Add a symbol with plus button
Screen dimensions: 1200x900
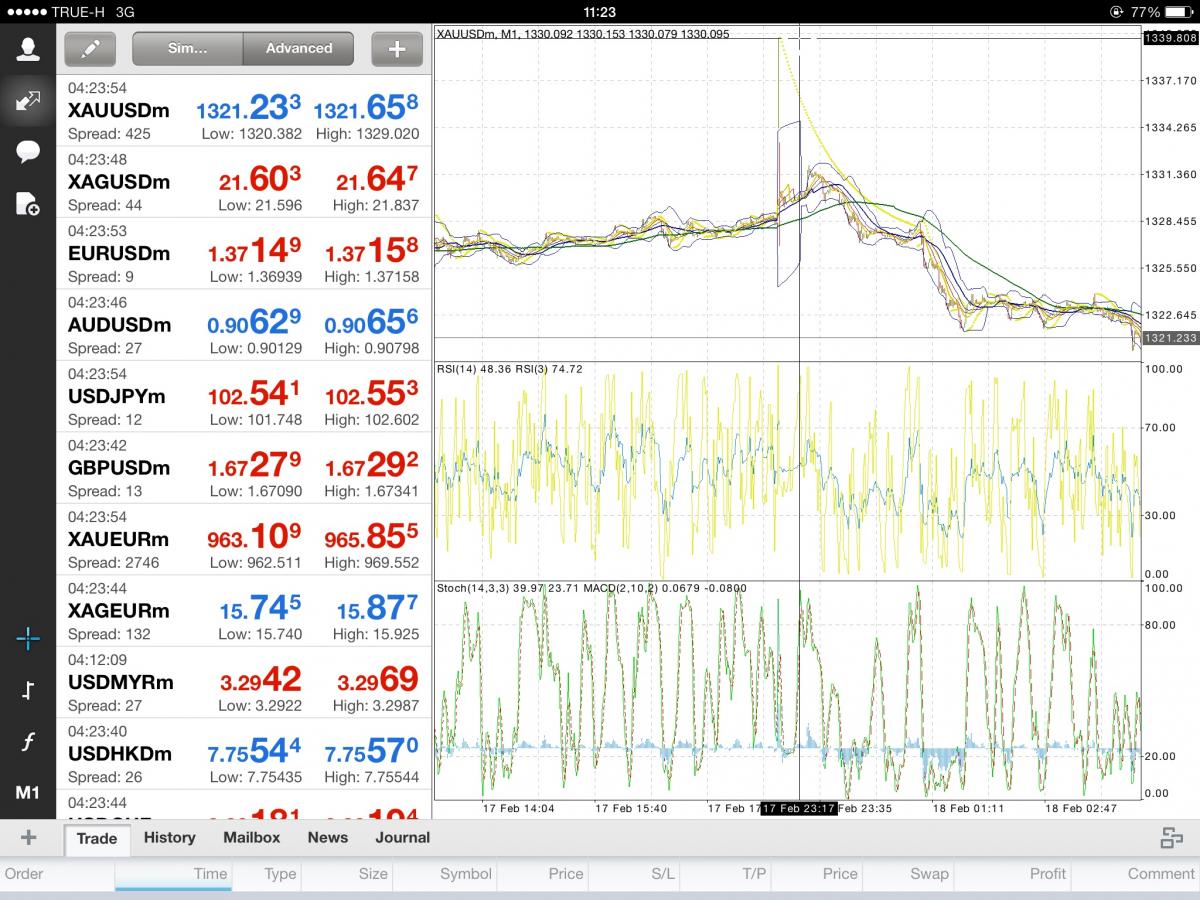coord(397,48)
